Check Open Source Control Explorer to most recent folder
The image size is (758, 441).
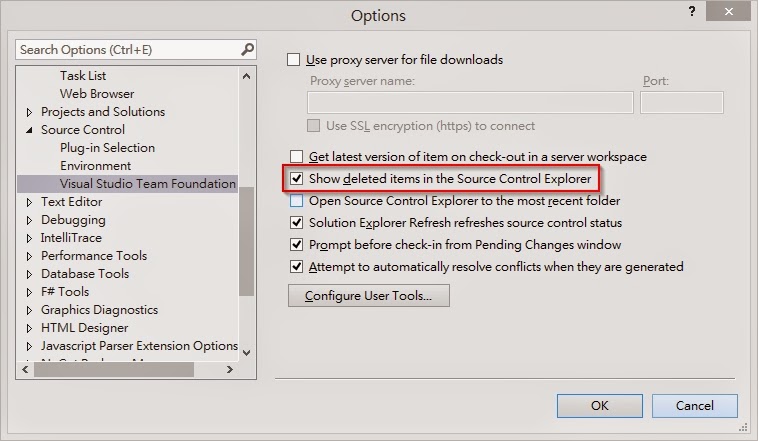296,201
